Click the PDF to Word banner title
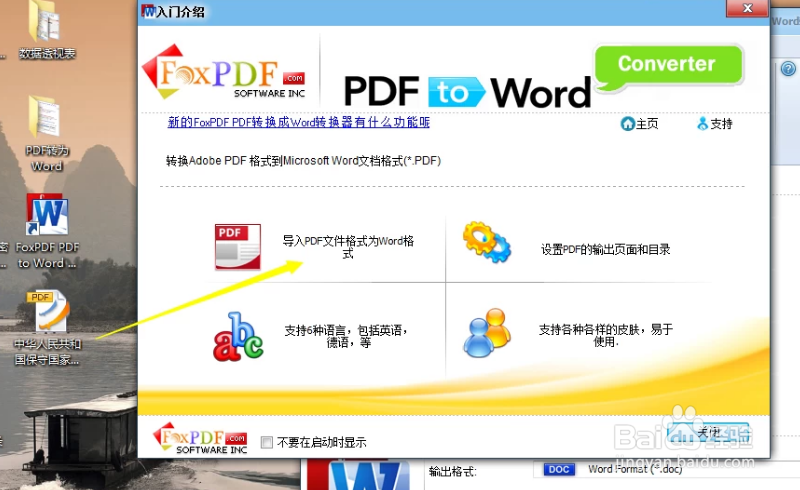 pos(467,92)
